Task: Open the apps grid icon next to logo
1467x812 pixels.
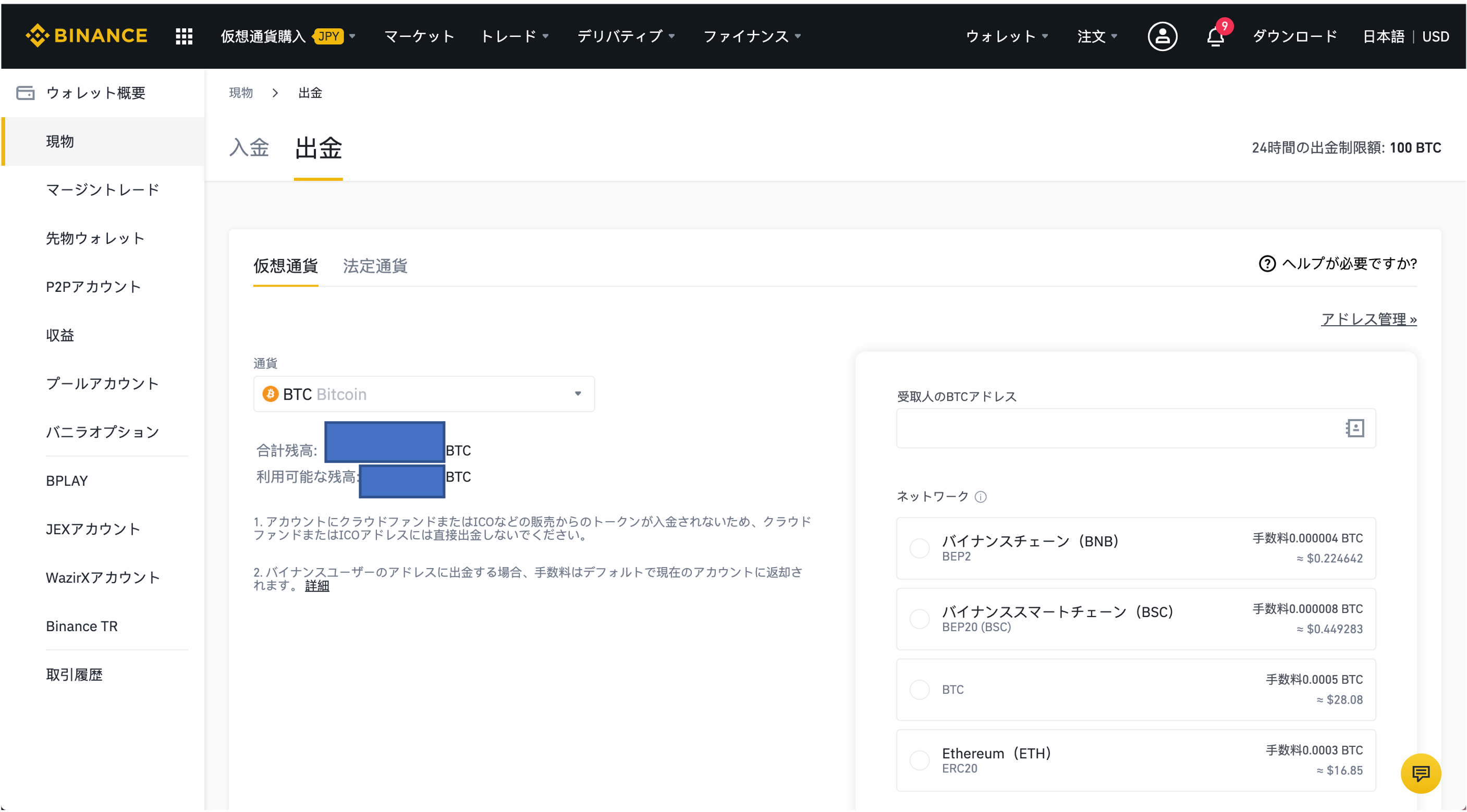Action: (x=184, y=35)
